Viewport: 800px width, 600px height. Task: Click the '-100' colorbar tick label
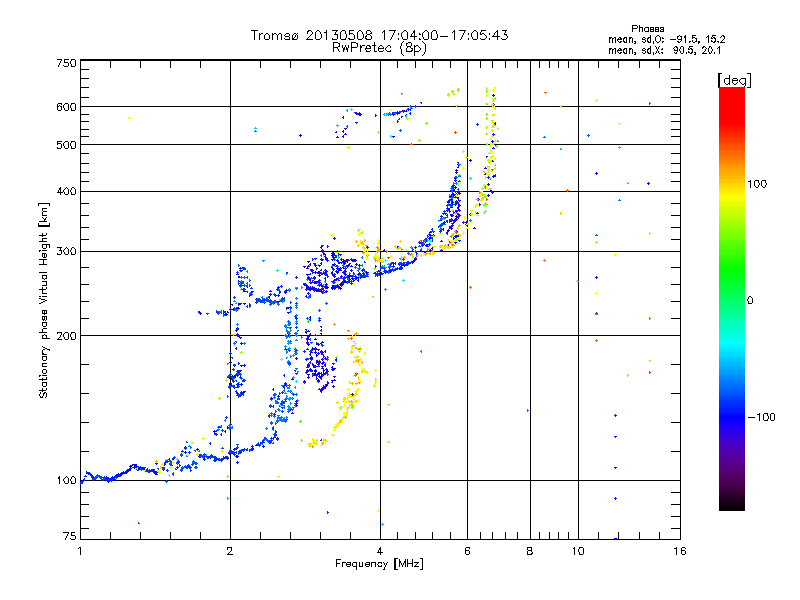762,417
